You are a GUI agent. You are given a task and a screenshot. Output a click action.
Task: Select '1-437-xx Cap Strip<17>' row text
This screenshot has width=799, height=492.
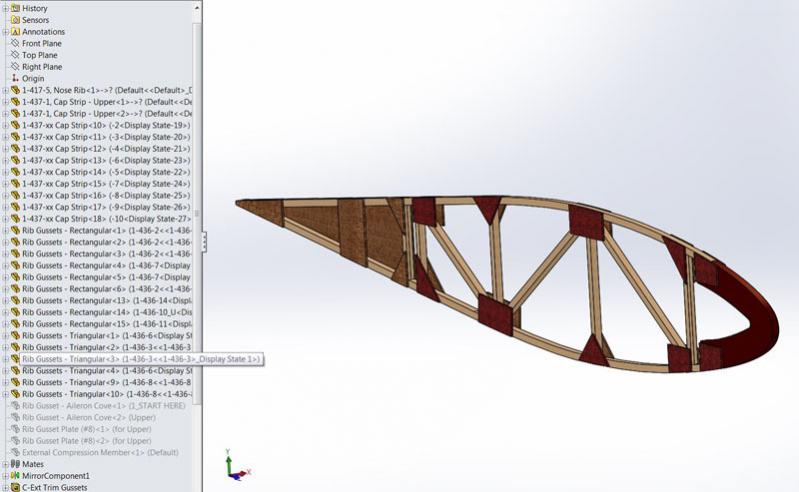point(106,207)
